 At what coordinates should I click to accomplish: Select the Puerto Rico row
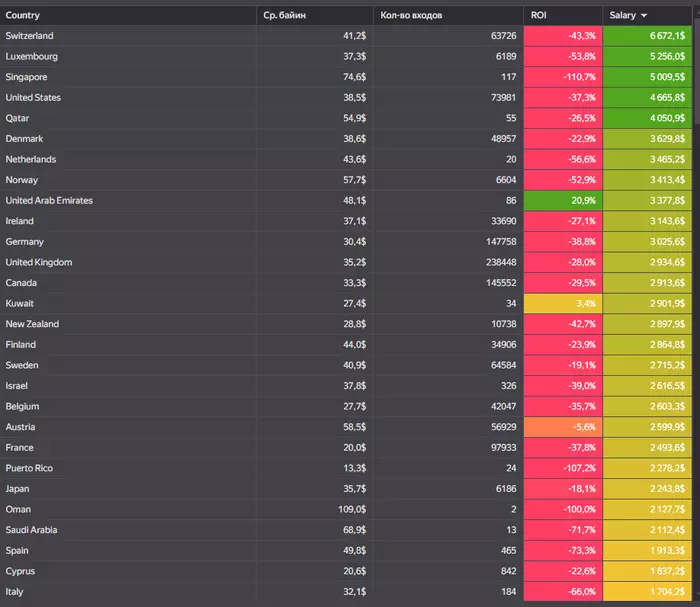pos(346,468)
